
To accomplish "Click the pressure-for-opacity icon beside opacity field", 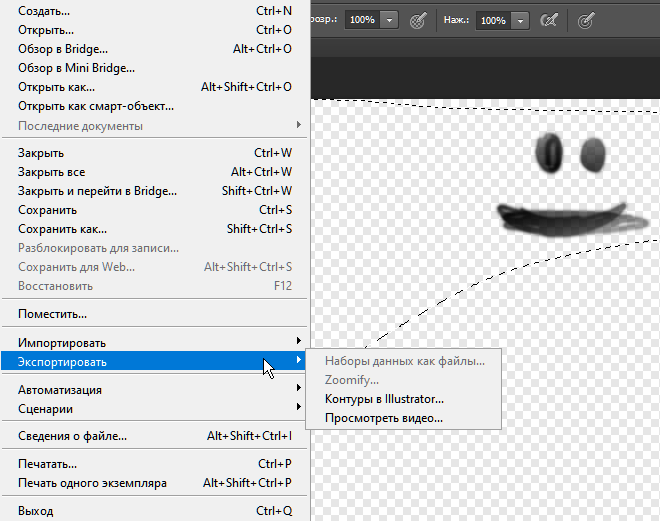I will pyautogui.click(x=421, y=20).
